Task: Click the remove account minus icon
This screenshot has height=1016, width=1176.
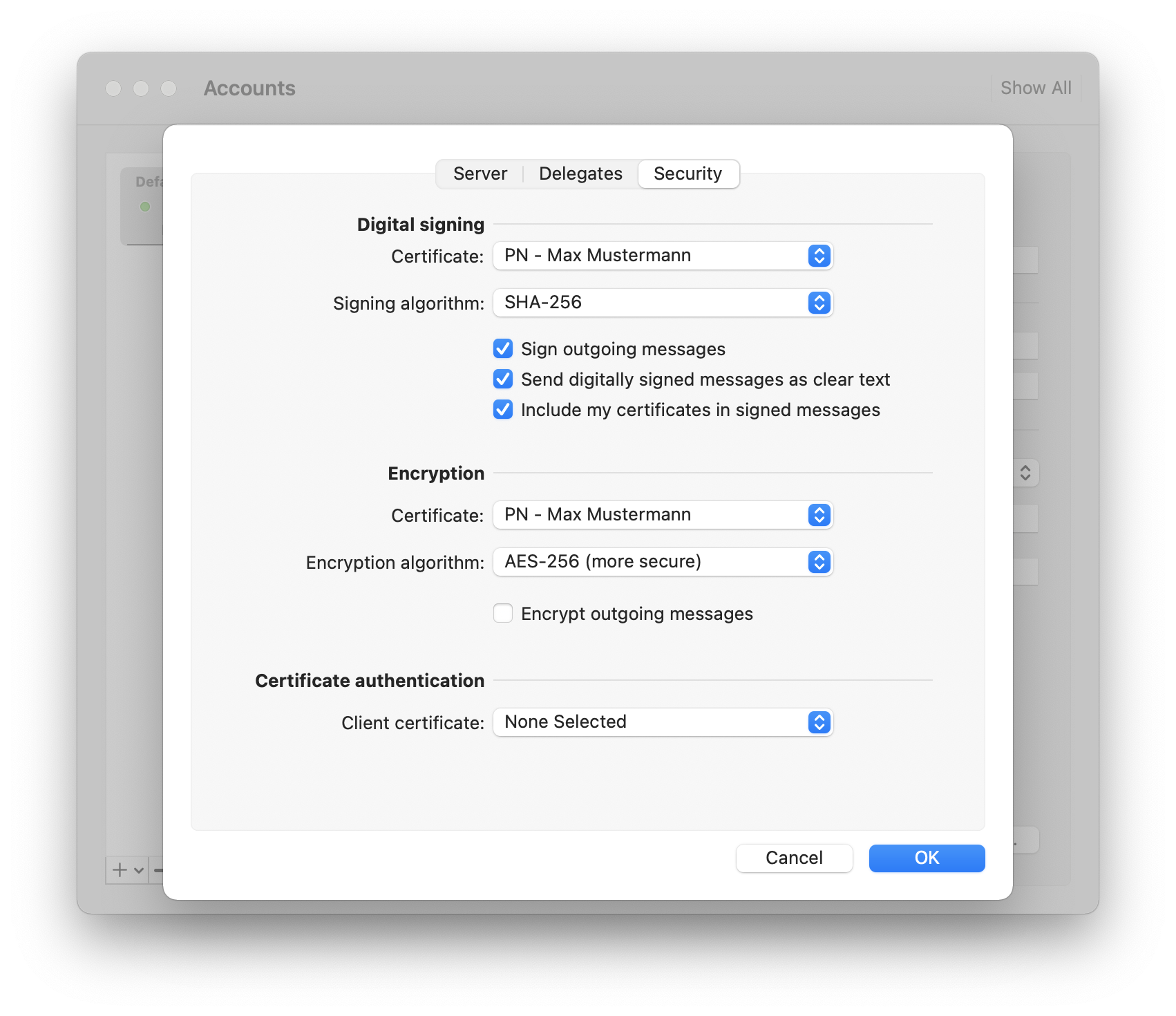Action: (x=160, y=869)
